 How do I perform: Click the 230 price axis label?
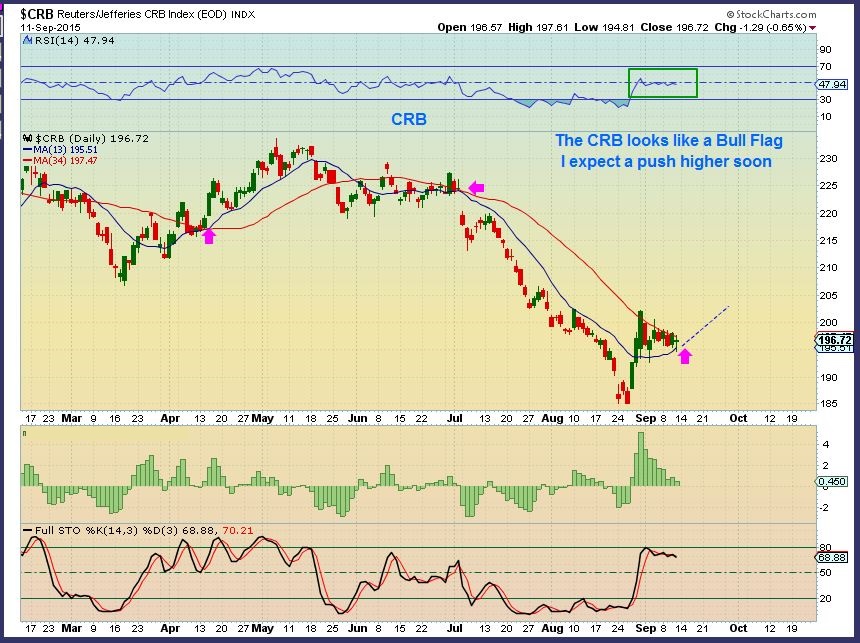click(828, 159)
